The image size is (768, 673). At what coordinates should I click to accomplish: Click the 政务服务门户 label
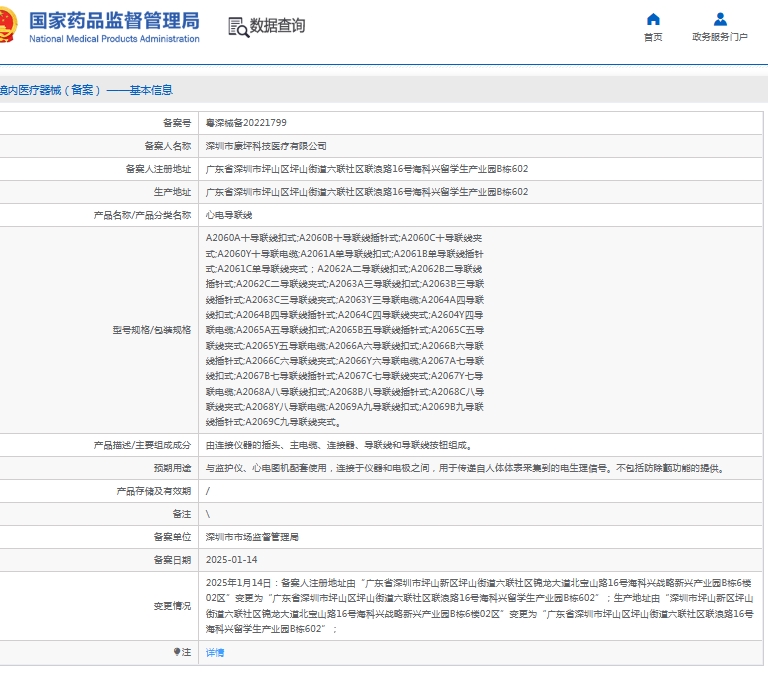[720, 37]
